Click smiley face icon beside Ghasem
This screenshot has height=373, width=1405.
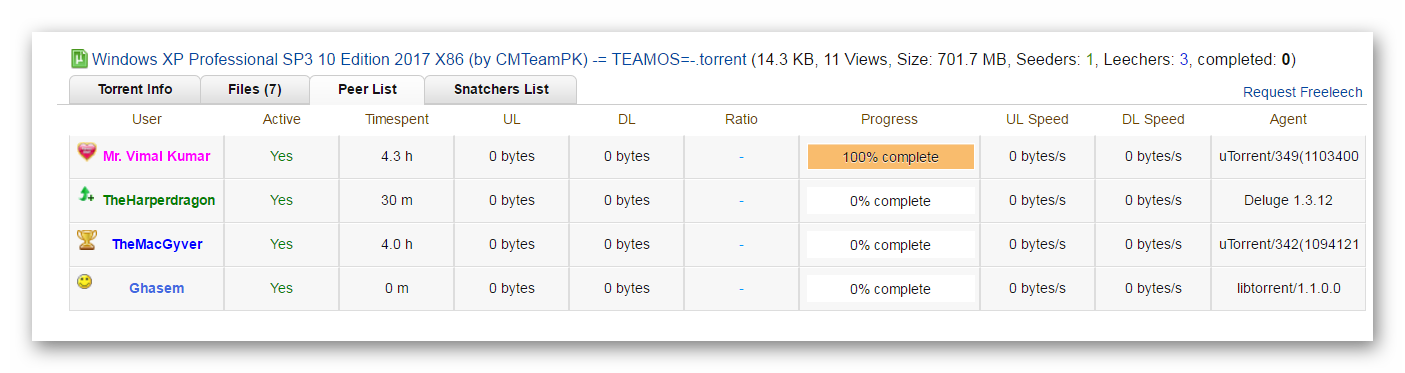pos(85,282)
